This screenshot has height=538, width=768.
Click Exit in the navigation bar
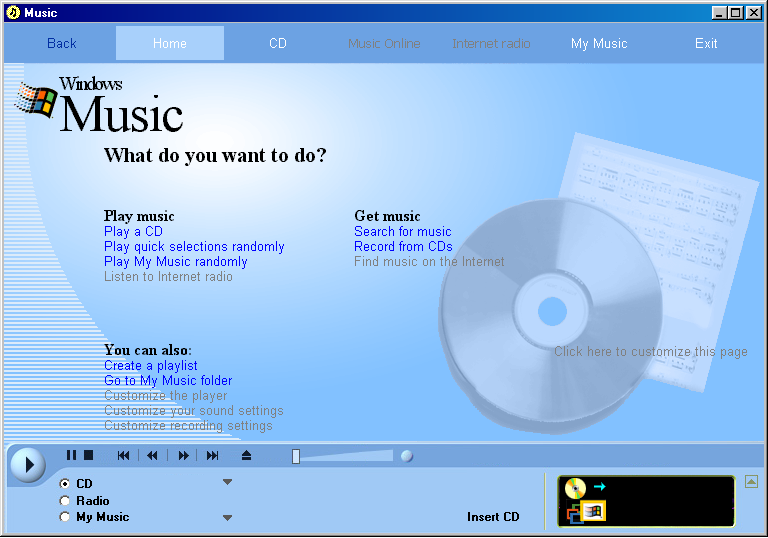pos(706,44)
